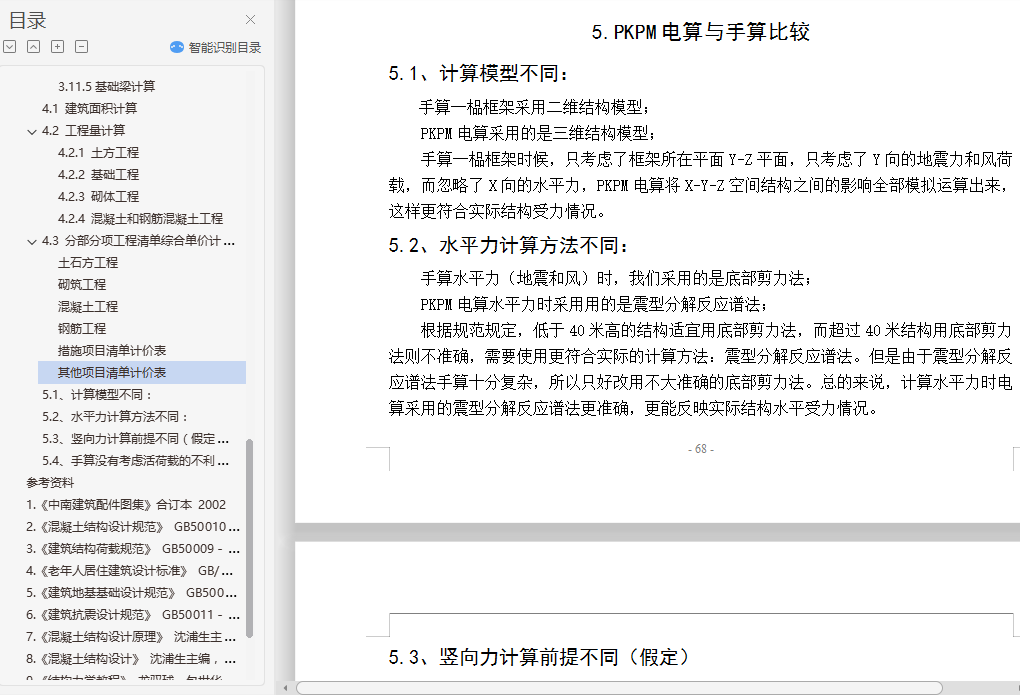Select reference 1.《中南建筑配件图集》
This screenshot has width=1020, height=695.
click(x=126, y=505)
